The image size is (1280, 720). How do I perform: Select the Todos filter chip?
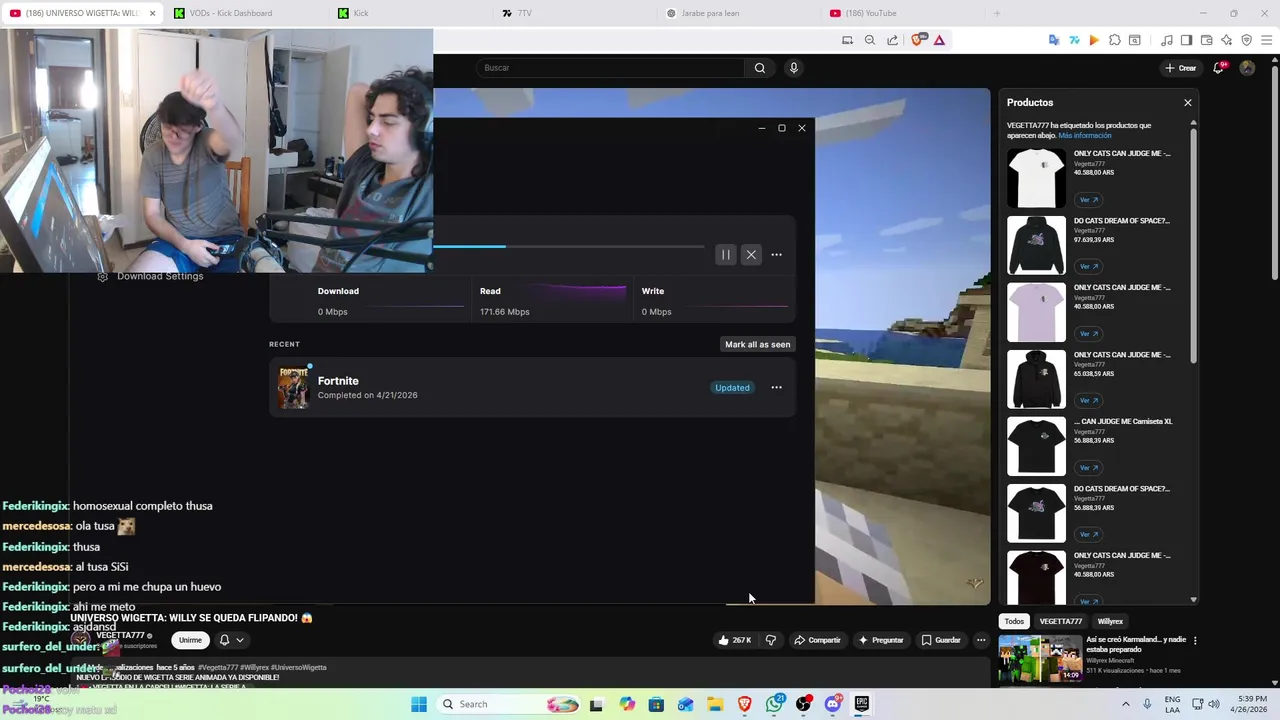[x=1014, y=621]
